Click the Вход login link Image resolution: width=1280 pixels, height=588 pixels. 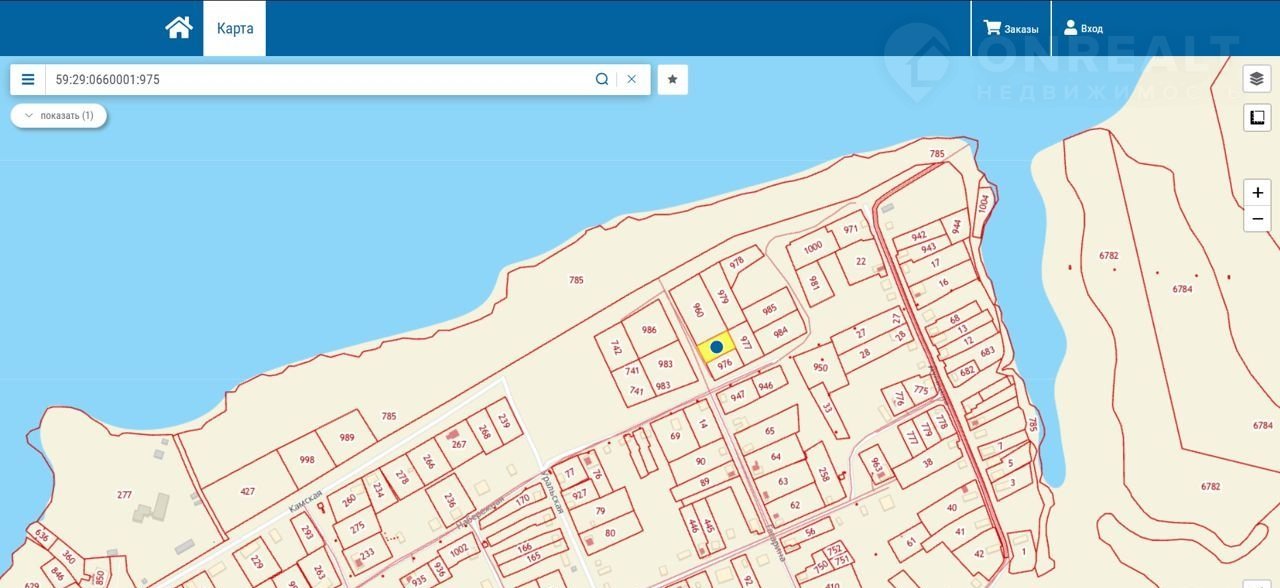point(1083,28)
